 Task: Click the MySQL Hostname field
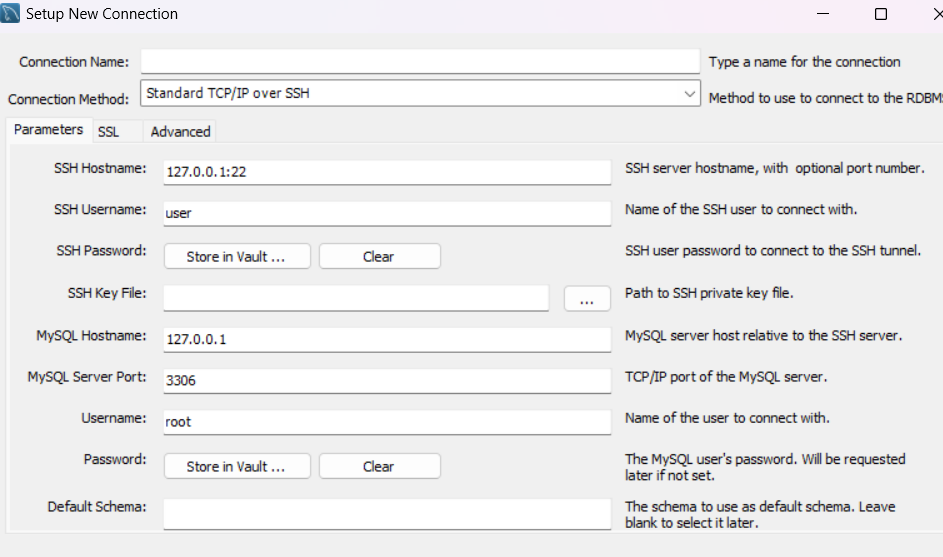tap(387, 339)
